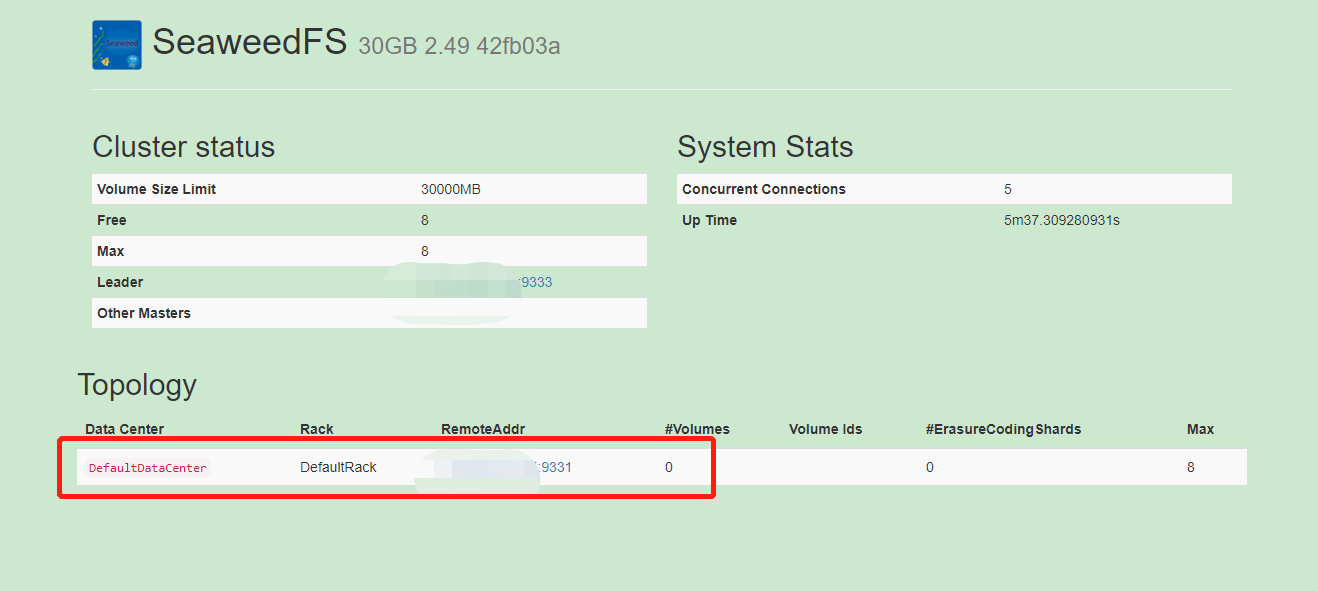Viewport: 1318px width, 591px height.
Task: Click the uptime value 5m37.309280931s
Action: (x=1062, y=220)
